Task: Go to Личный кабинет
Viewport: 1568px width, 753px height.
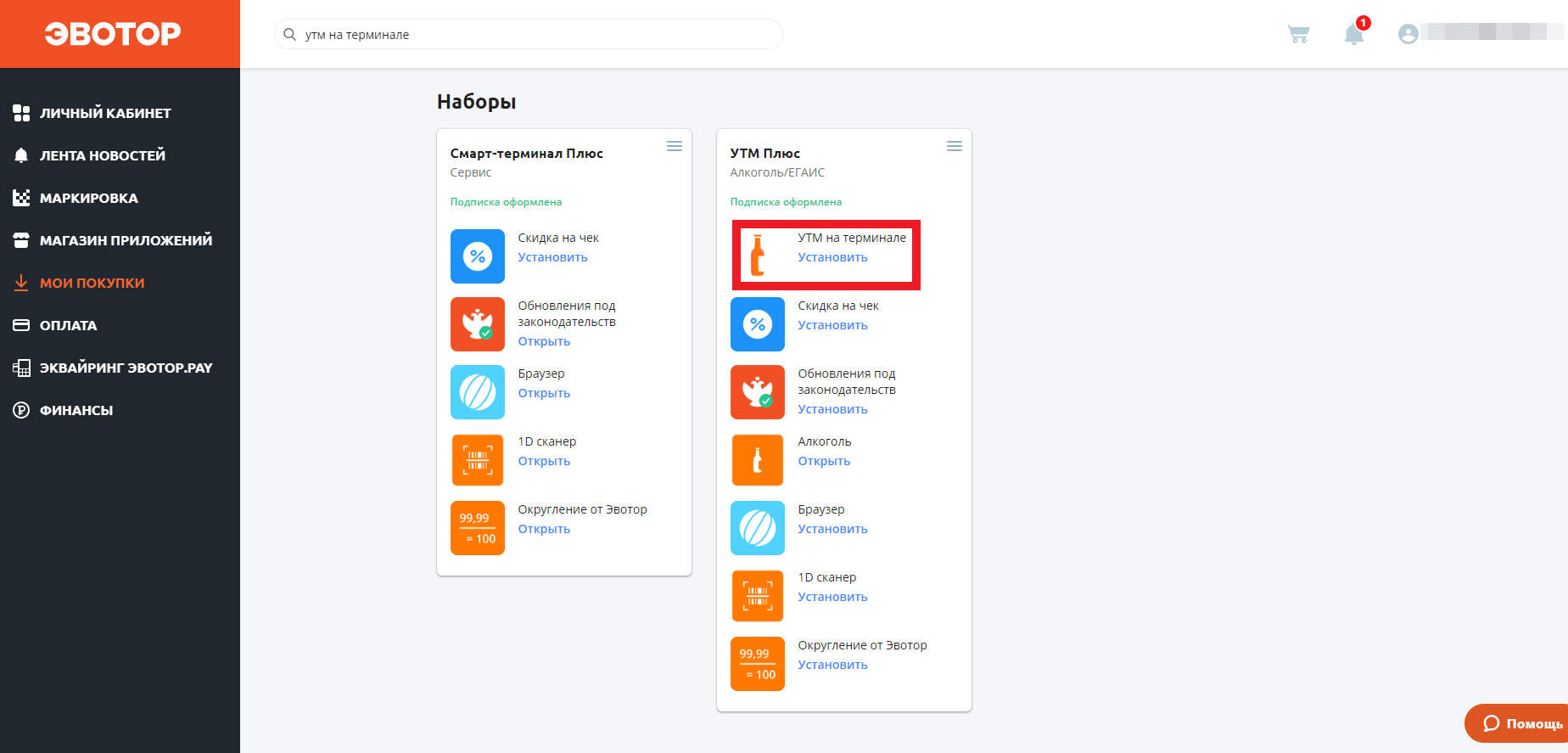Action: [105, 113]
